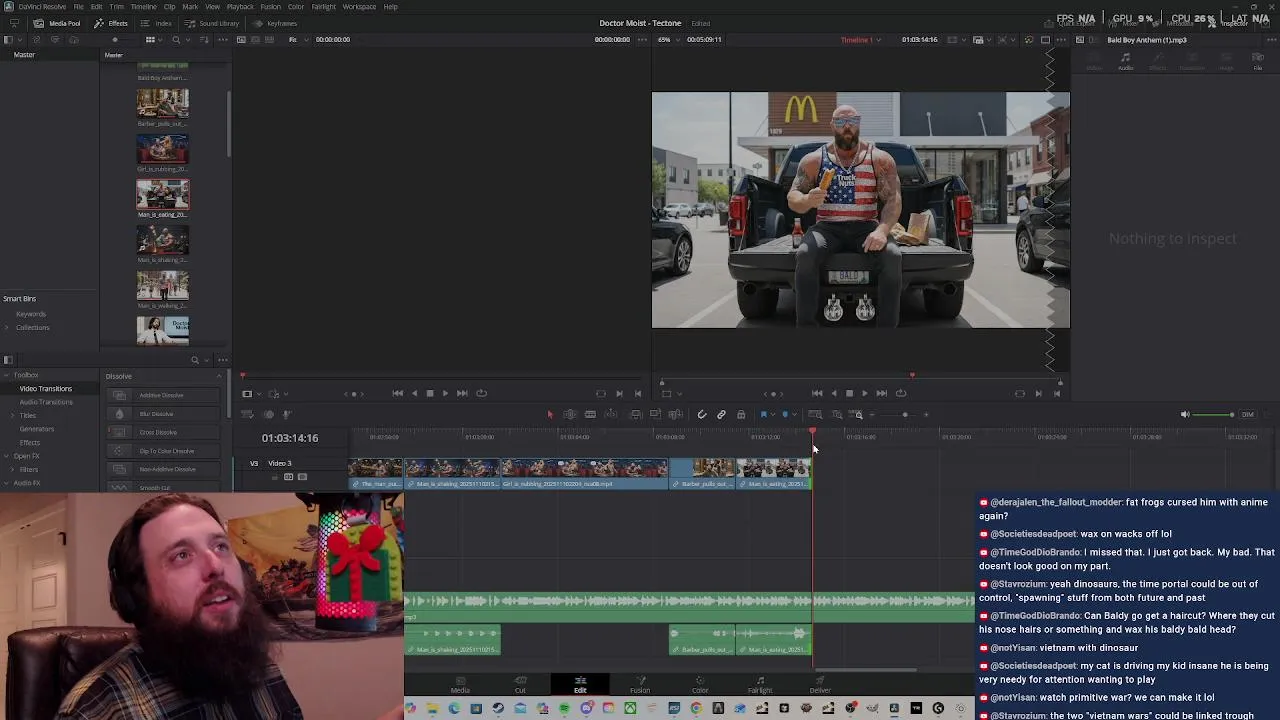Open the Timeline menu
Screen dimensions: 1280x720
(143, 7)
